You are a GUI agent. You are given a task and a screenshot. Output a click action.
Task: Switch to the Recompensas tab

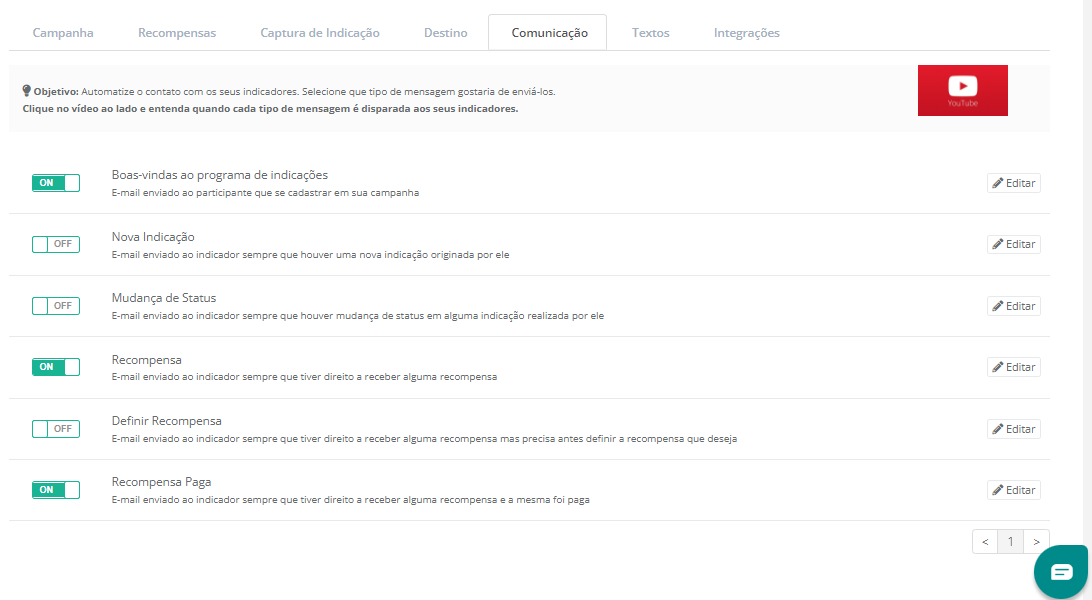point(177,33)
